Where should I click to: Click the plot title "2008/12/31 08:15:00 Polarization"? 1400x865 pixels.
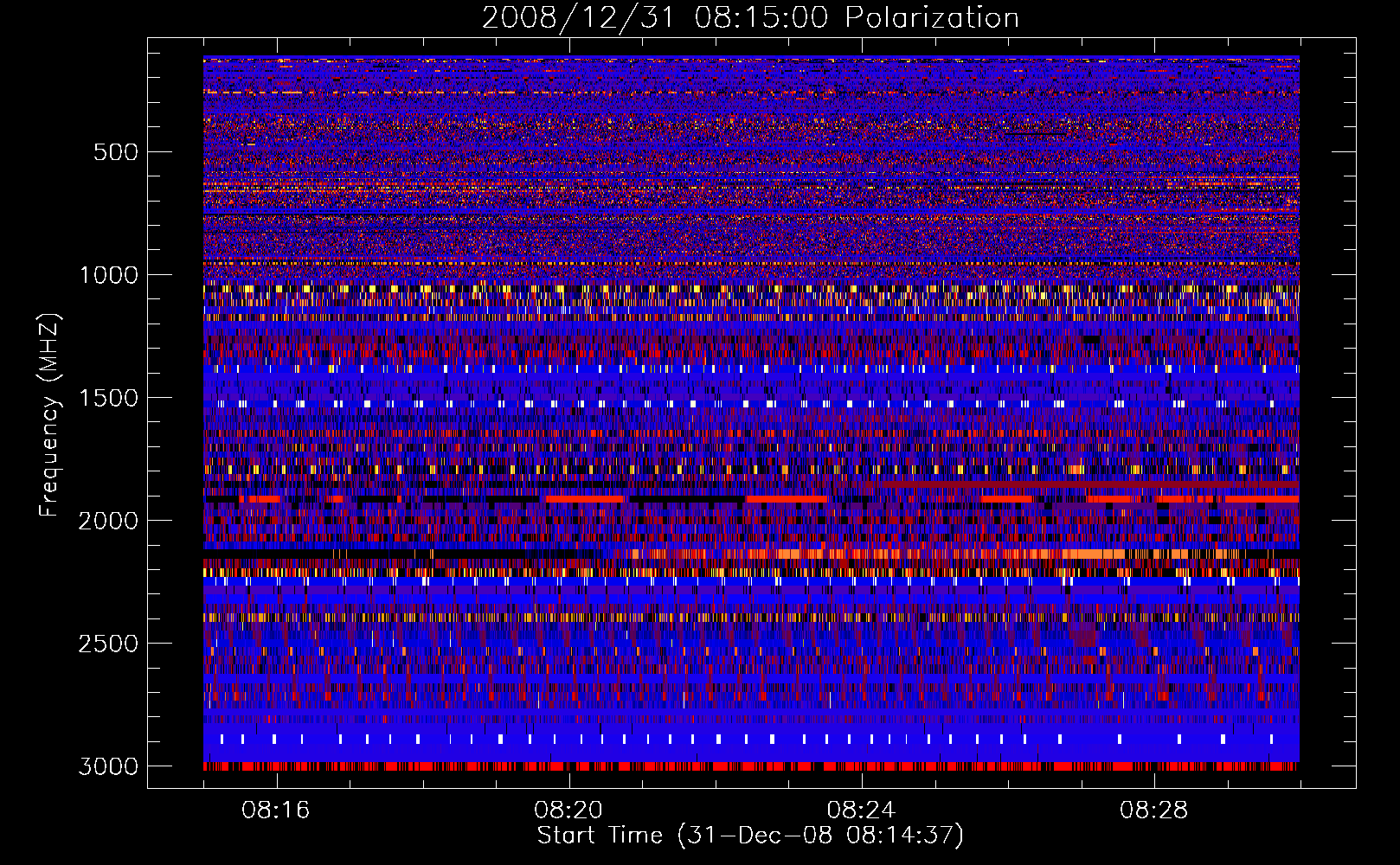click(750, 17)
